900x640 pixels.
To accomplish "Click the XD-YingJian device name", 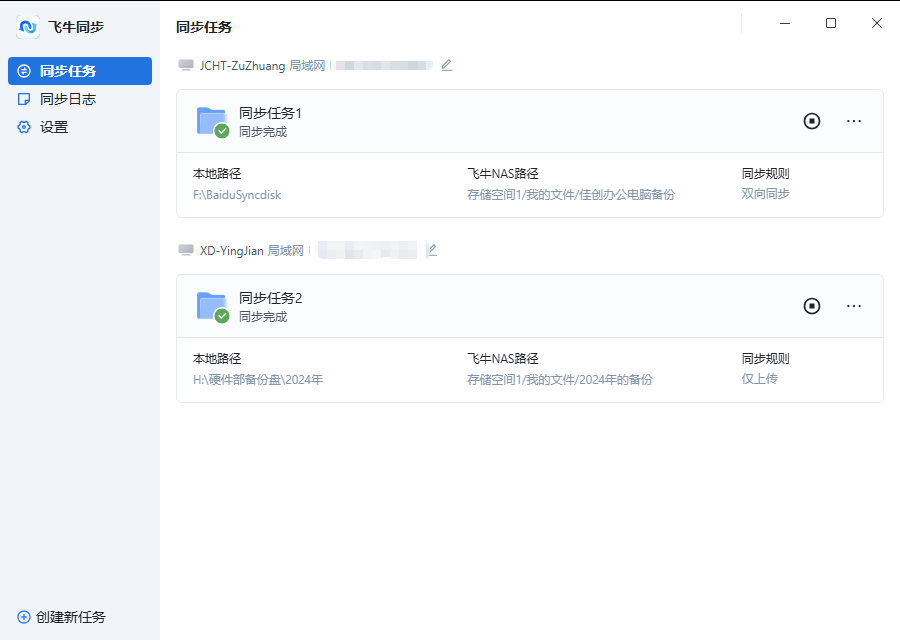I will pos(231,251).
